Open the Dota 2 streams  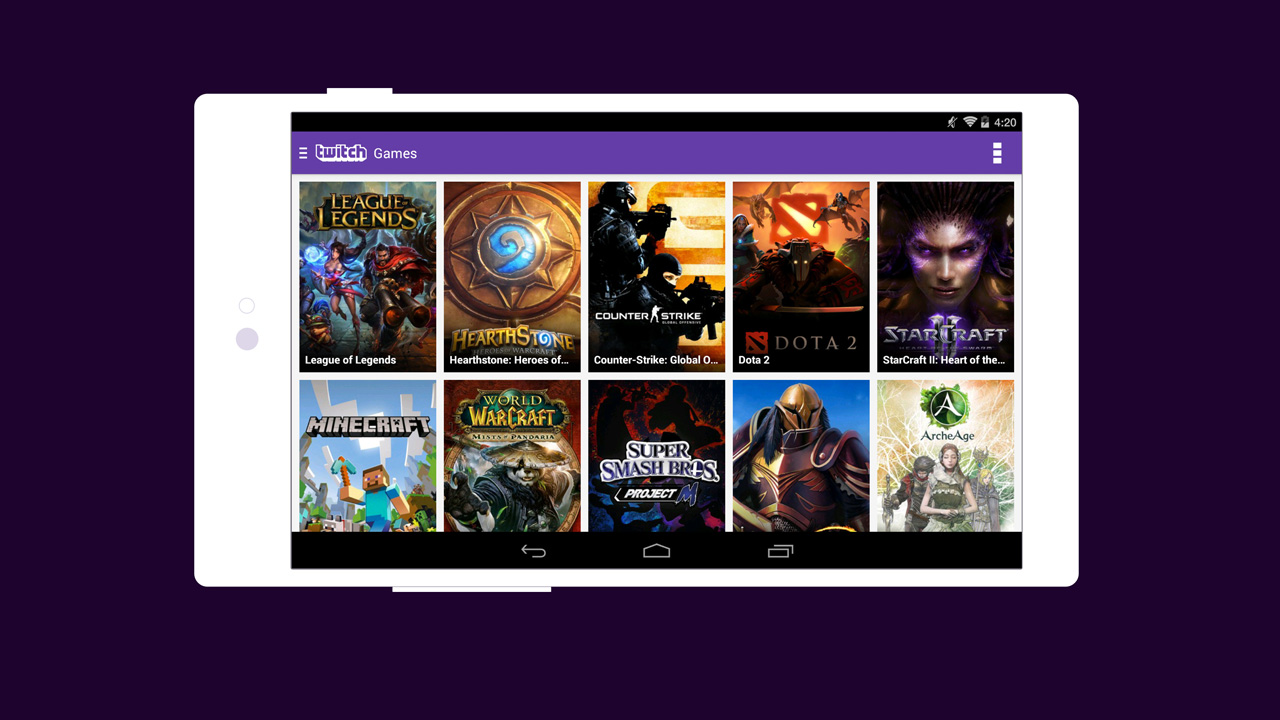[801, 276]
